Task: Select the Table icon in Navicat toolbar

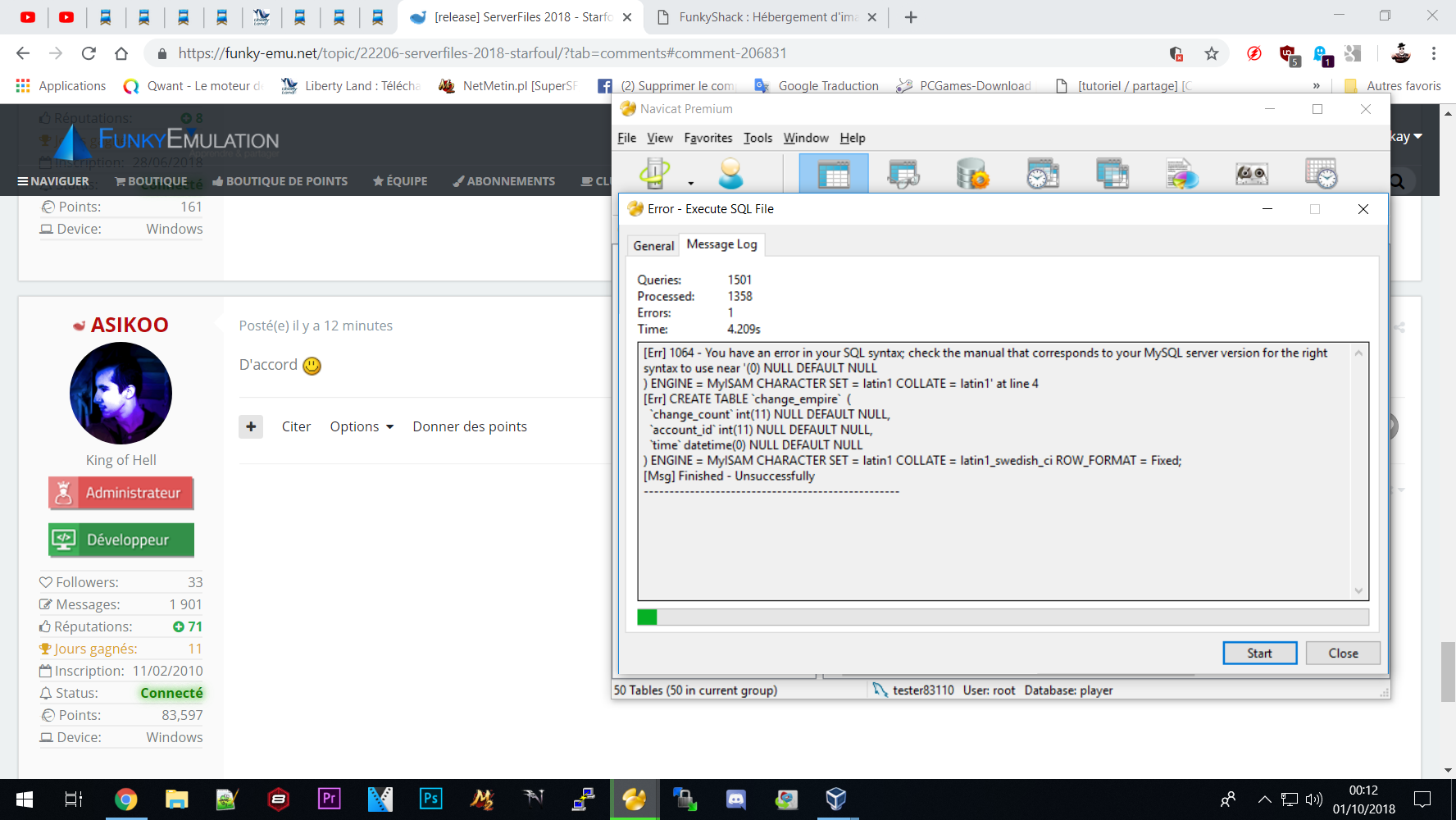Action: (x=834, y=173)
